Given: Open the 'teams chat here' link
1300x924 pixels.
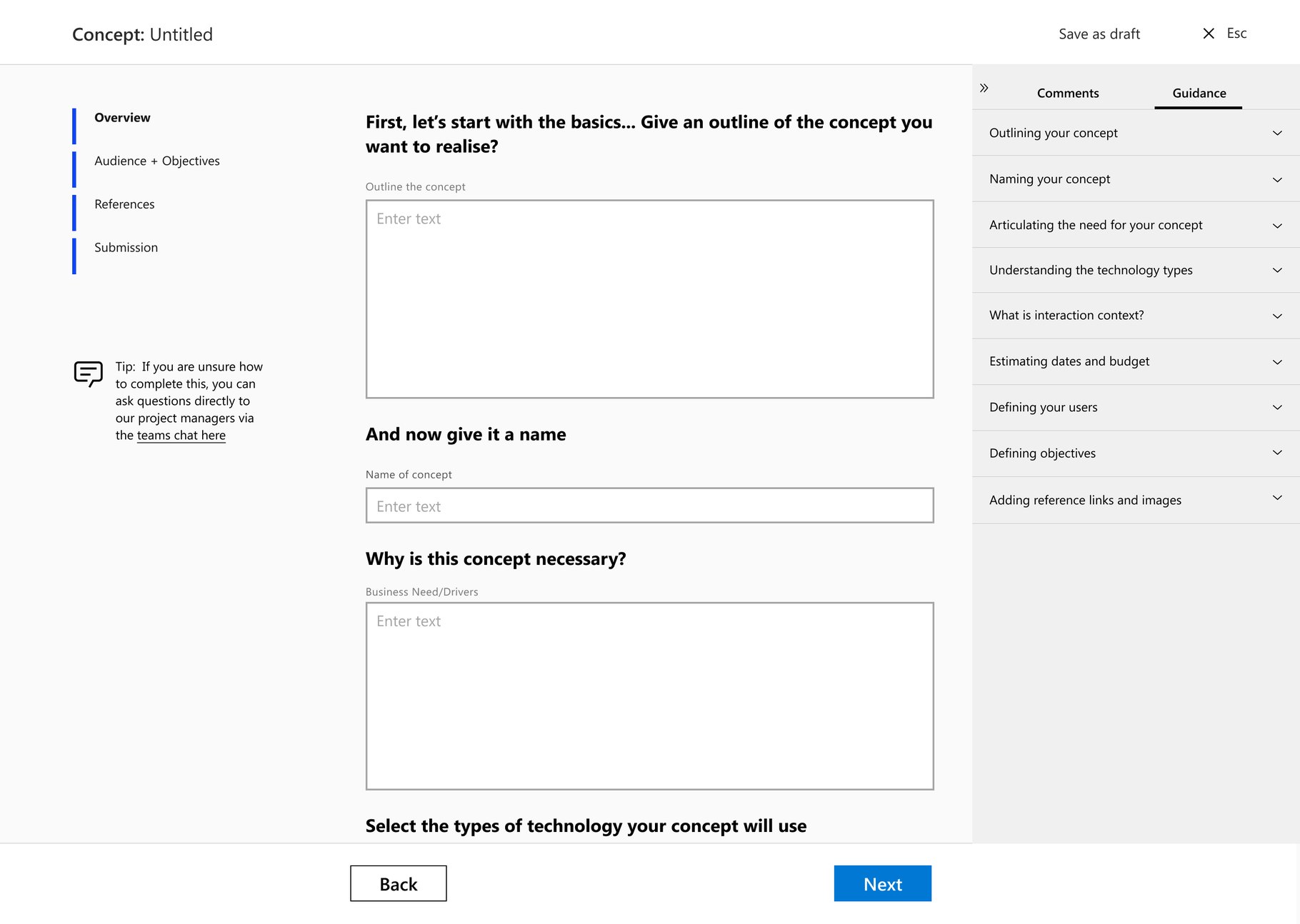Looking at the screenshot, I should point(181,436).
